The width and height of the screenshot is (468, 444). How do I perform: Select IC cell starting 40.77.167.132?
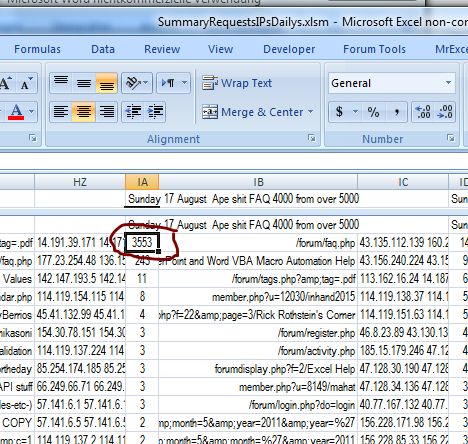[x=403, y=405]
